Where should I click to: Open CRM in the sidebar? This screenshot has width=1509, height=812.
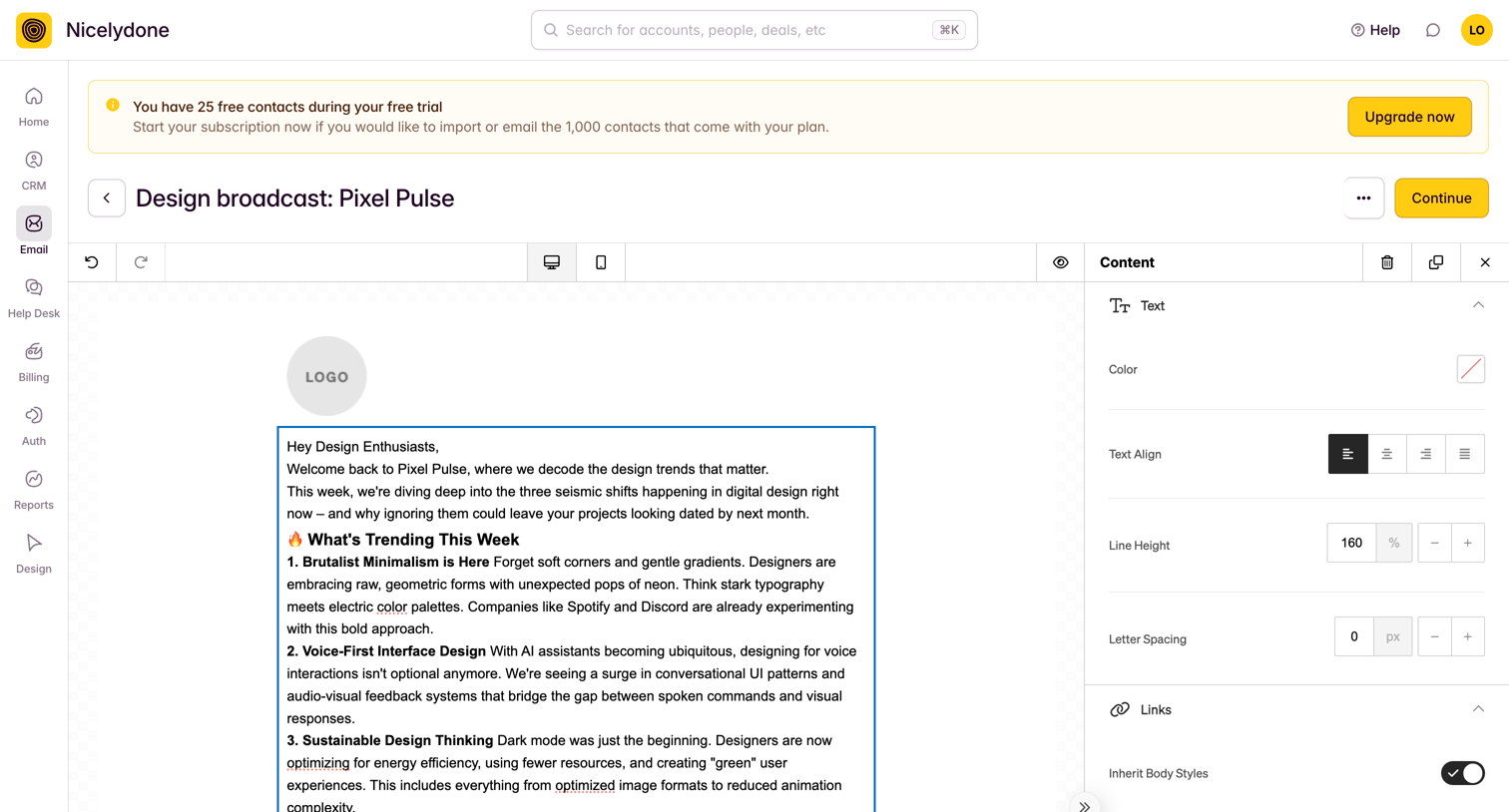click(34, 171)
